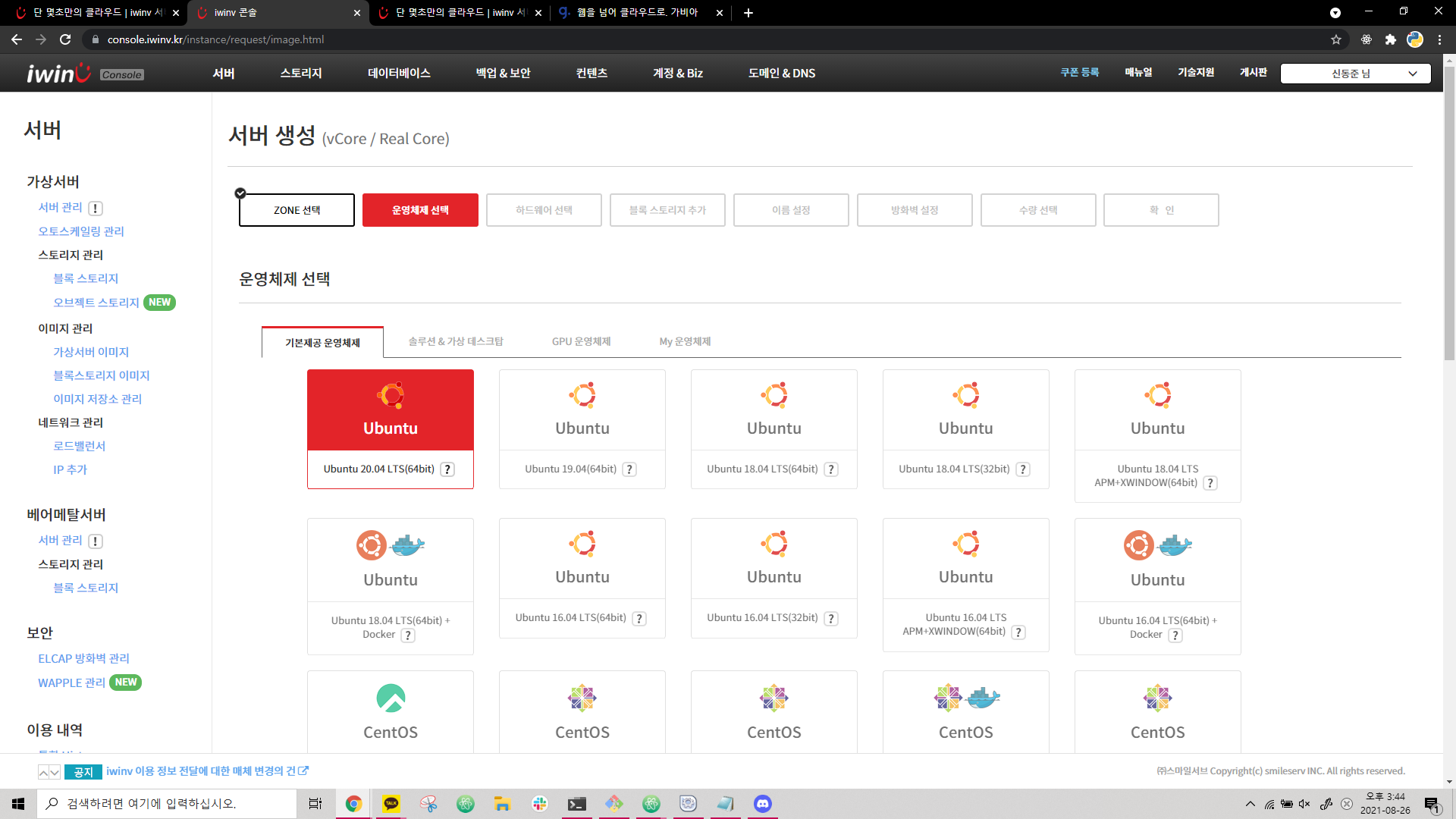
Task: Open the 스토리지 top menu
Action: (301, 74)
